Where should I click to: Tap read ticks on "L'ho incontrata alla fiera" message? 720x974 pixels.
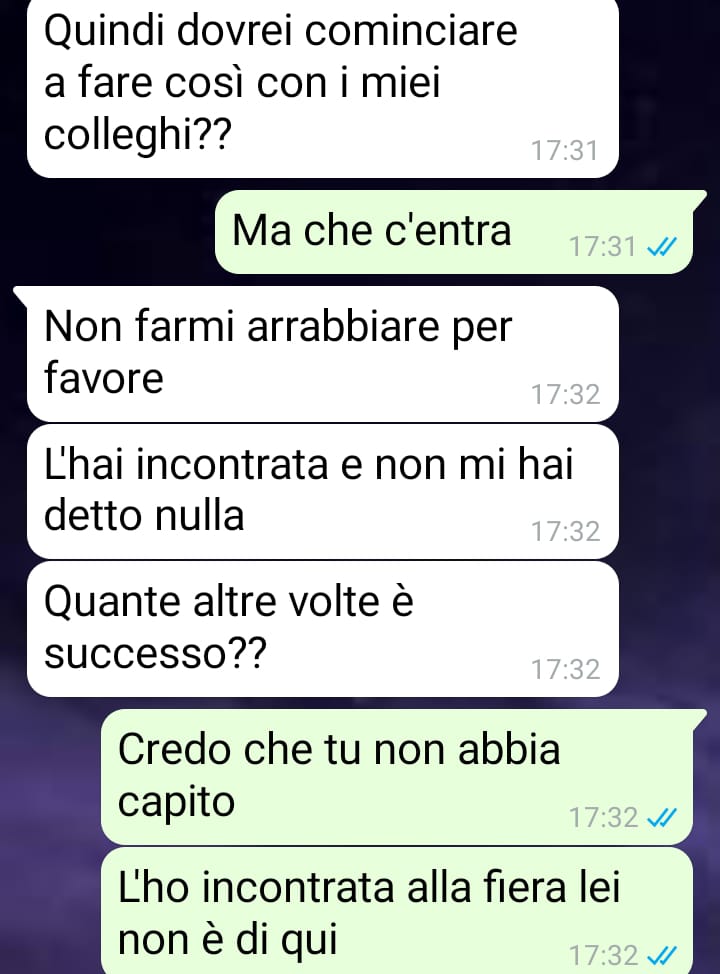[662, 955]
